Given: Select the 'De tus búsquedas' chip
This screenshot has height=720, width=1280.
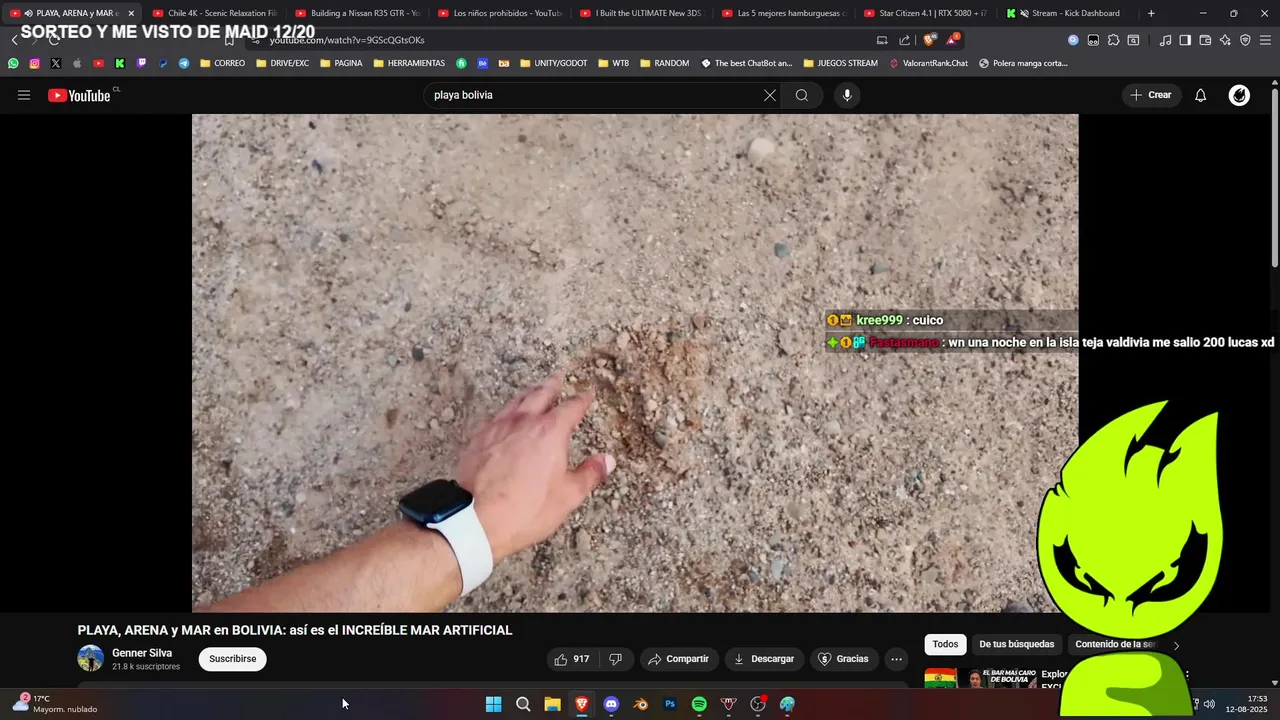Looking at the screenshot, I should [1016, 644].
